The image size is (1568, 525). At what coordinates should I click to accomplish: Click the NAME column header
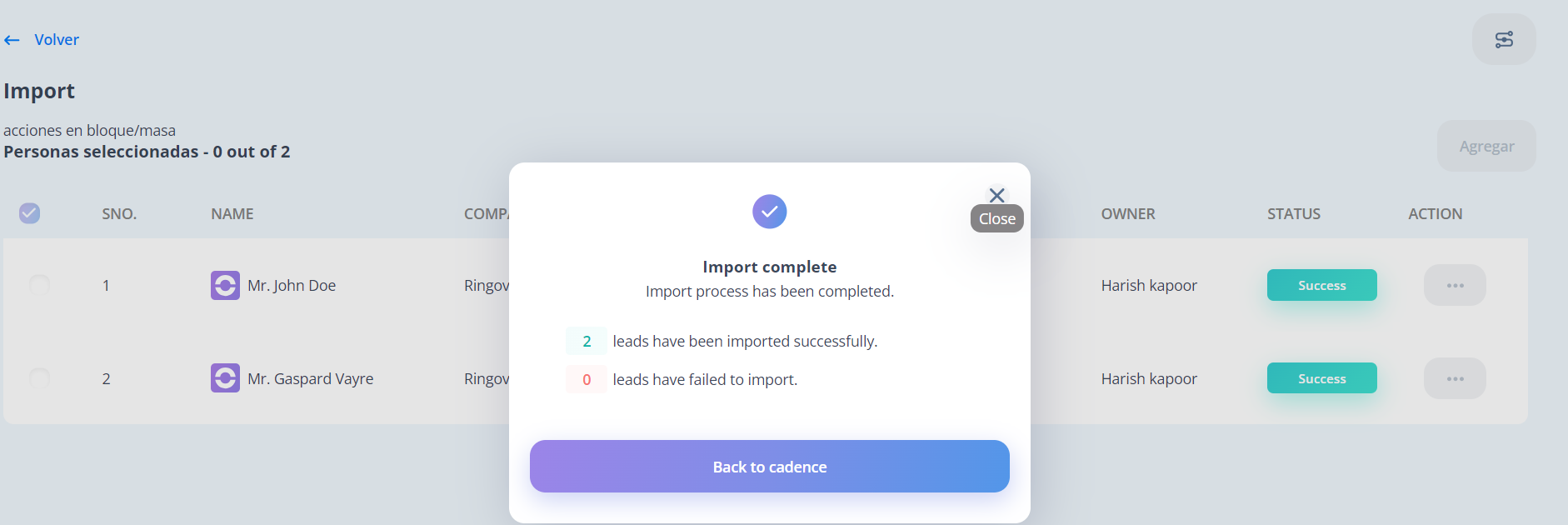pos(232,214)
